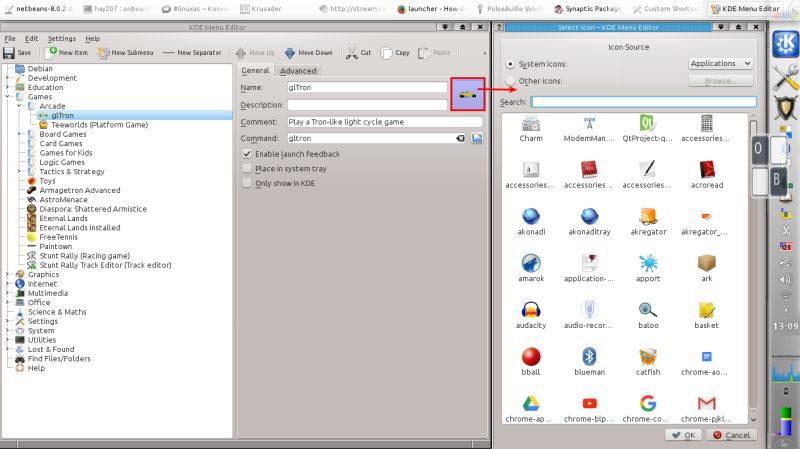Cut the selected menu entry
The image size is (800, 449).
pos(359,53)
